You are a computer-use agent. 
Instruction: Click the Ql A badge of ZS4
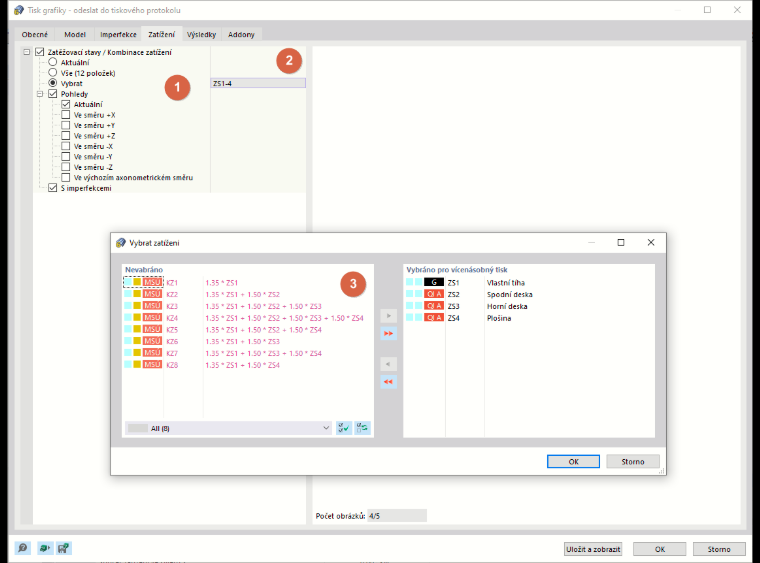click(434, 318)
